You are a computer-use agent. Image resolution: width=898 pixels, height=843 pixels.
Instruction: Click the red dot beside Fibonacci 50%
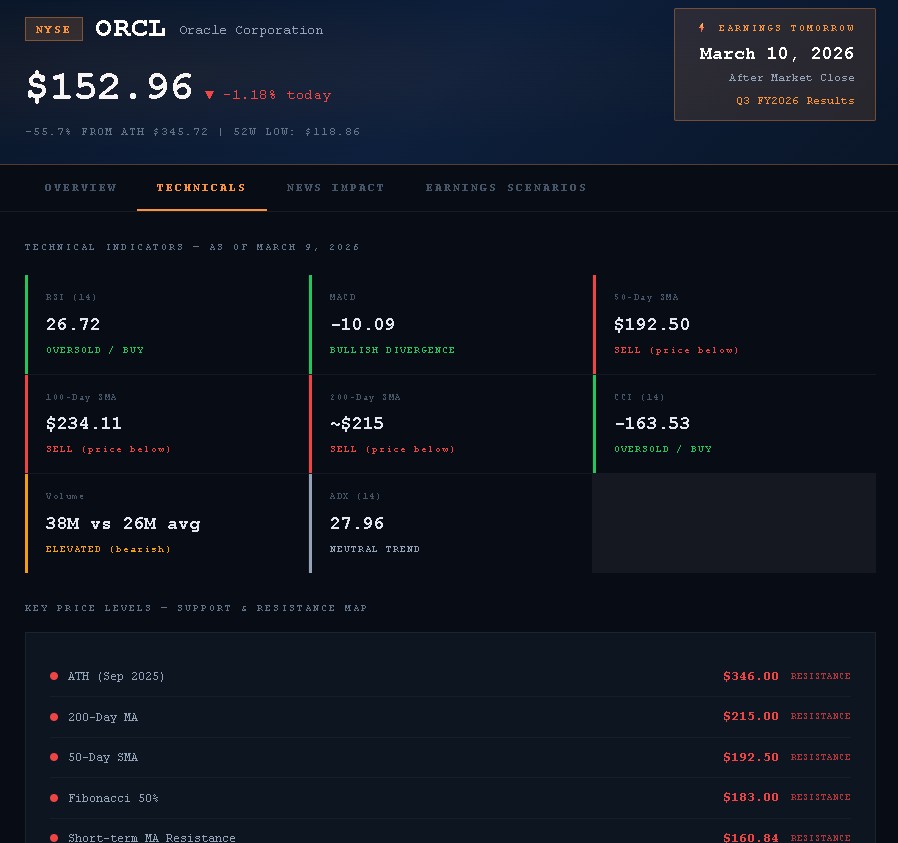click(54, 798)
